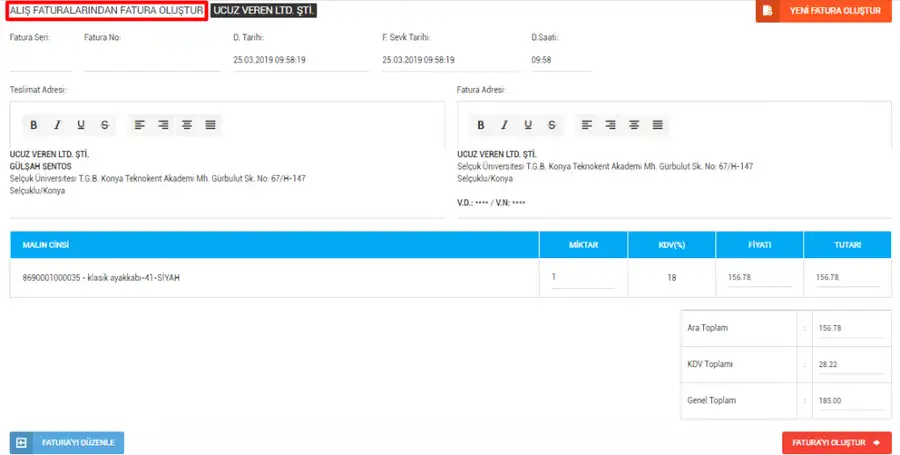Click GÜLŞAH SENTOS name in delivery address
900x455 pixels.
(41, 166)
